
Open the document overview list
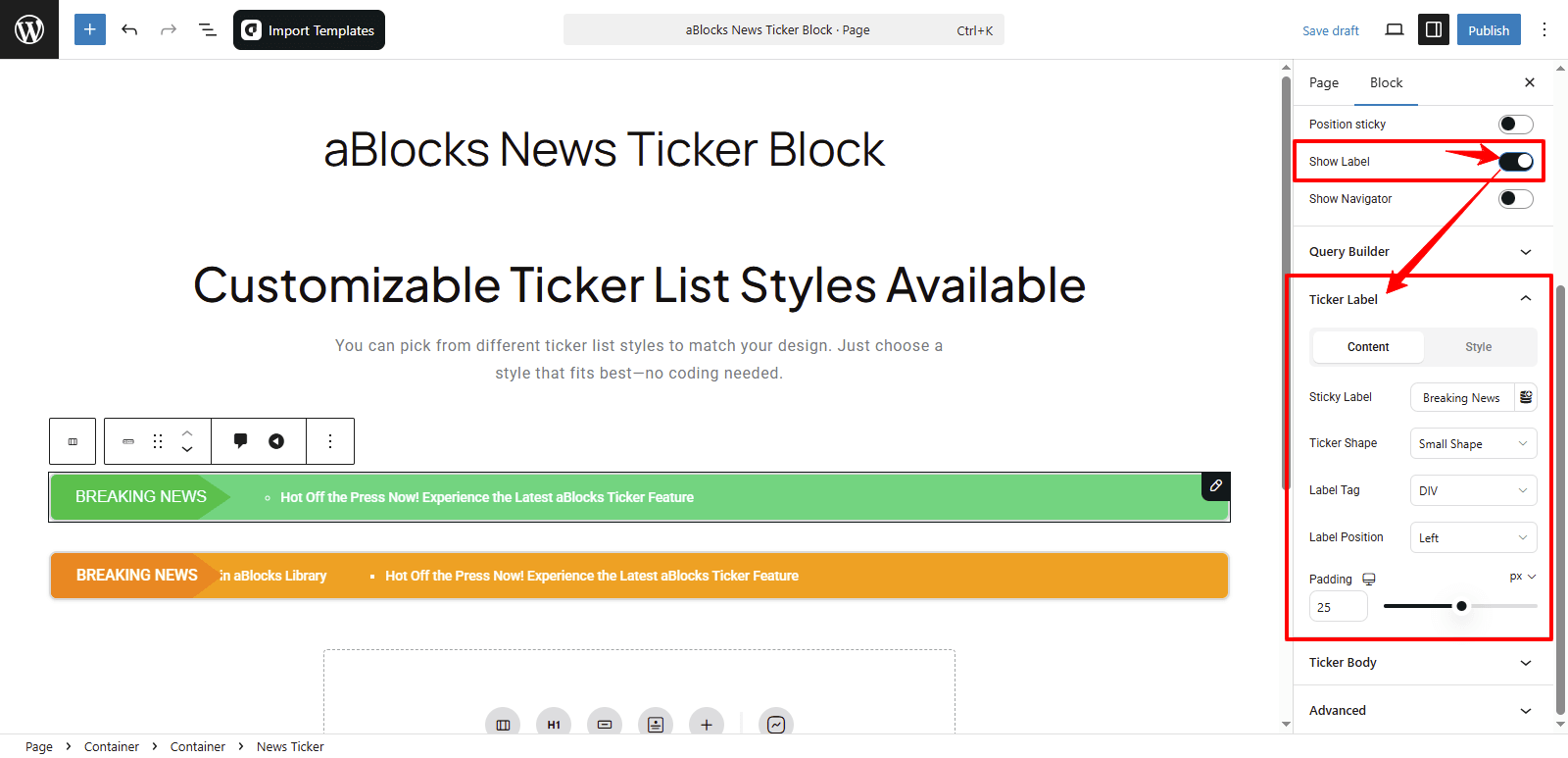tap(208, 29)
